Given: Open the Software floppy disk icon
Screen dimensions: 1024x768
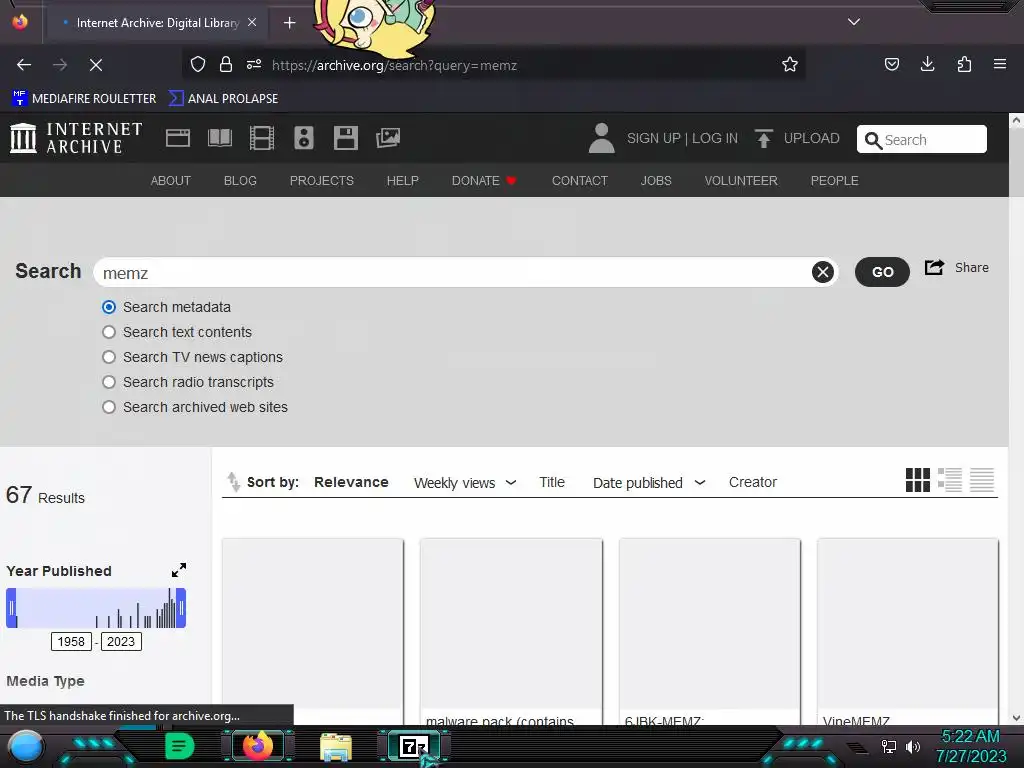Looking at the screenshot, I should tap(345, 138).
